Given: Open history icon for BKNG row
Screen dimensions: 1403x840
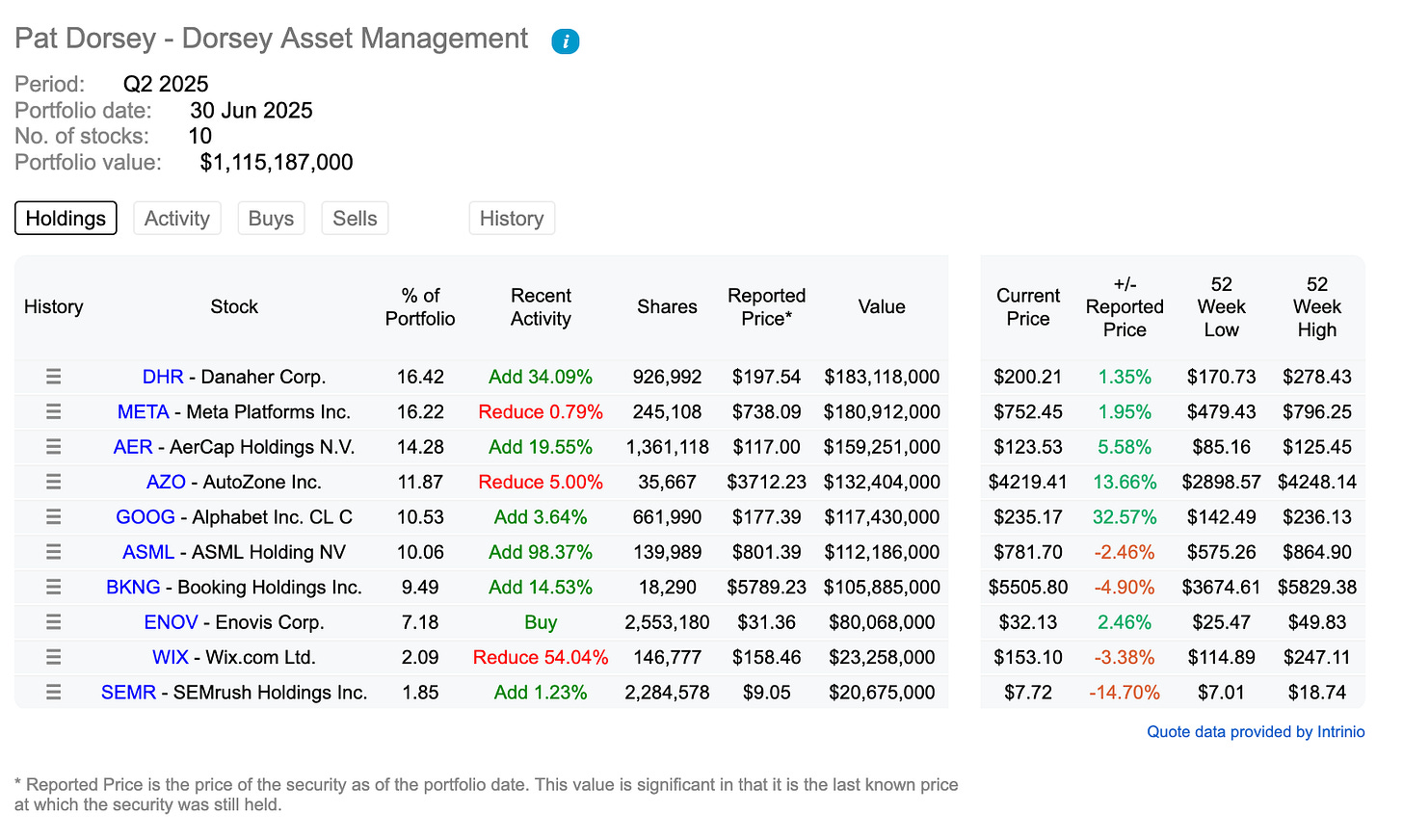Looking at the screenshot, I should click(53, 587).
